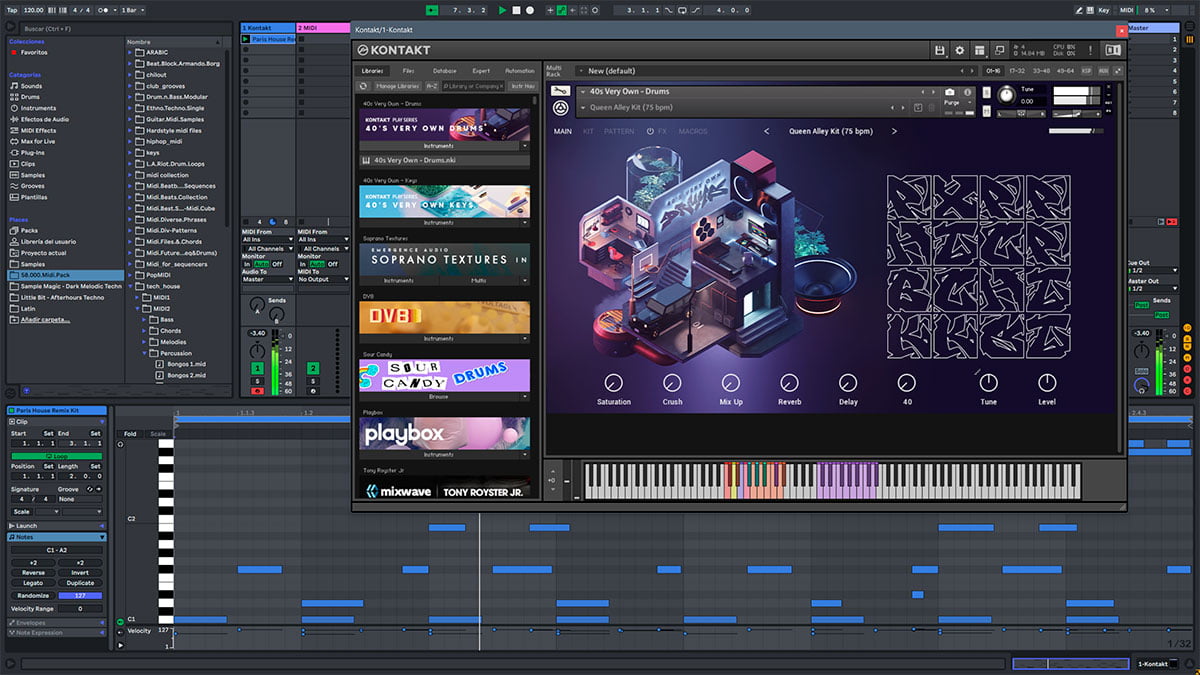
Task: Enable Scale mode in piano roll
Action: (158, 434)
